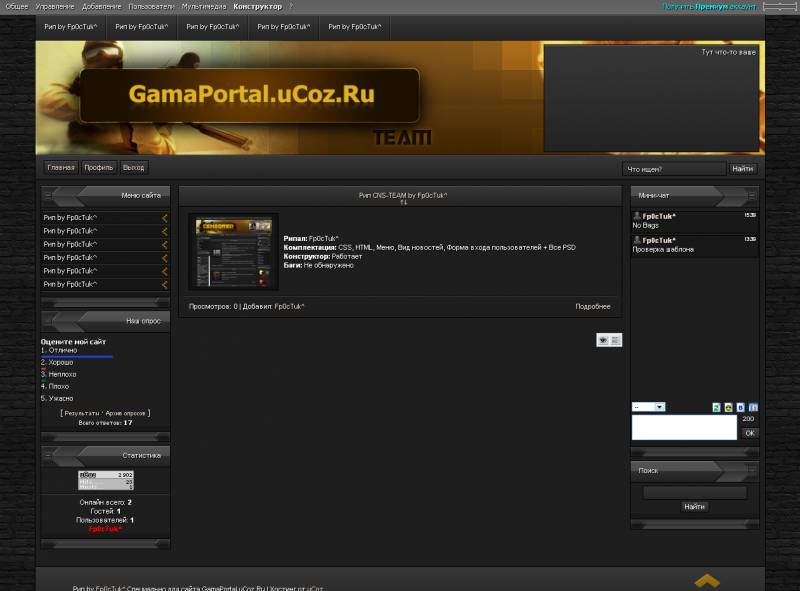Click Найти in the Поиск block
Image resolution: width=800 pixels, height=591 pixels.
pyautogui.click(x=694, y=507)
